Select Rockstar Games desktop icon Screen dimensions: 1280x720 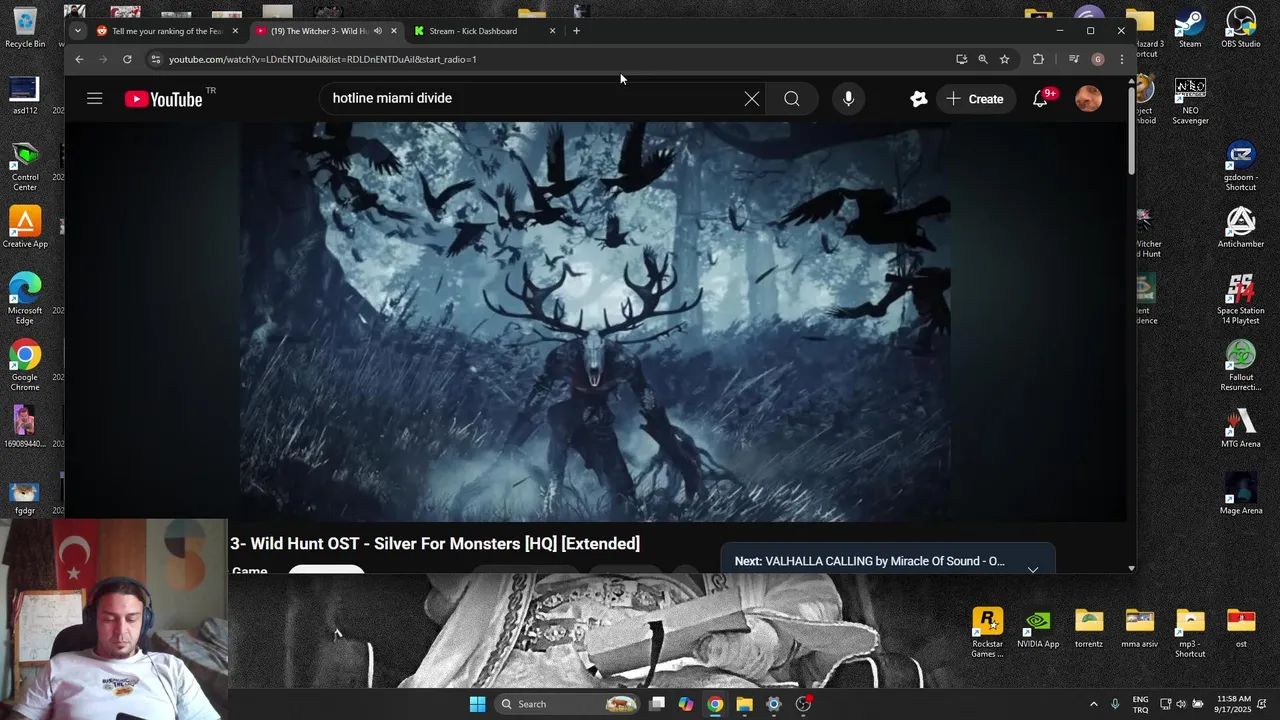click(x=987, y=633)
